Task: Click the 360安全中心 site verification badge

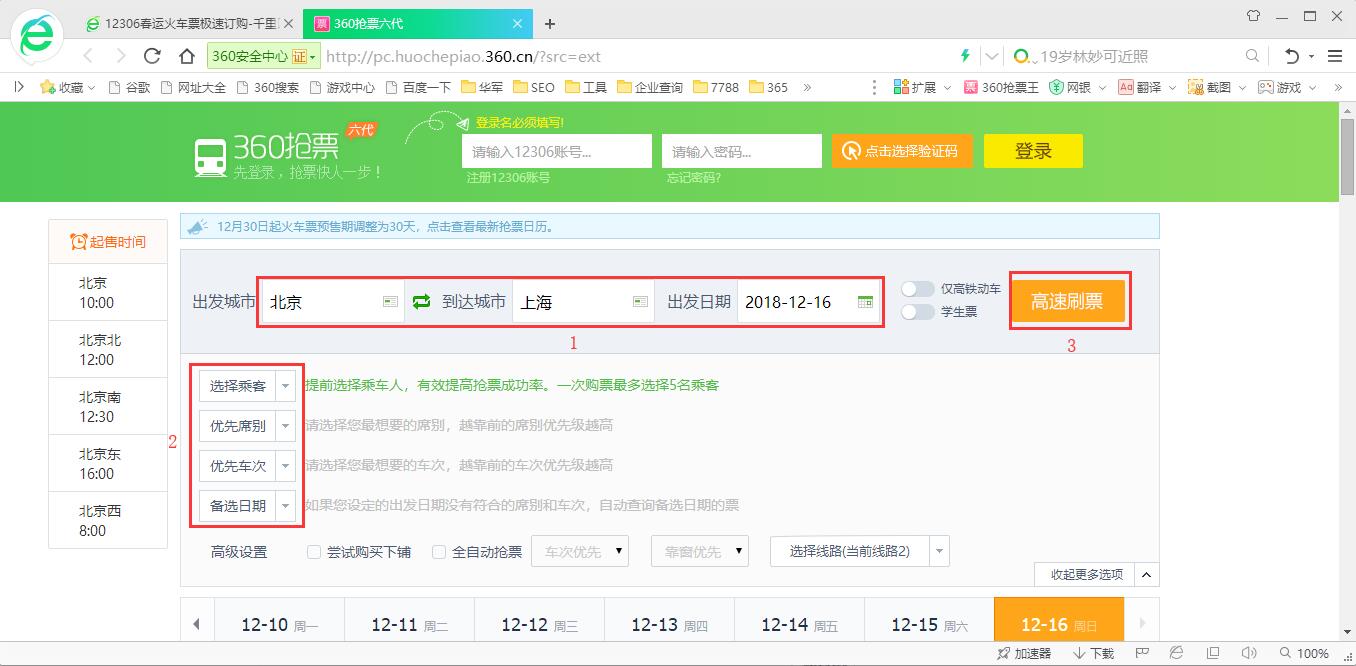Action: (x=258, y=57)
